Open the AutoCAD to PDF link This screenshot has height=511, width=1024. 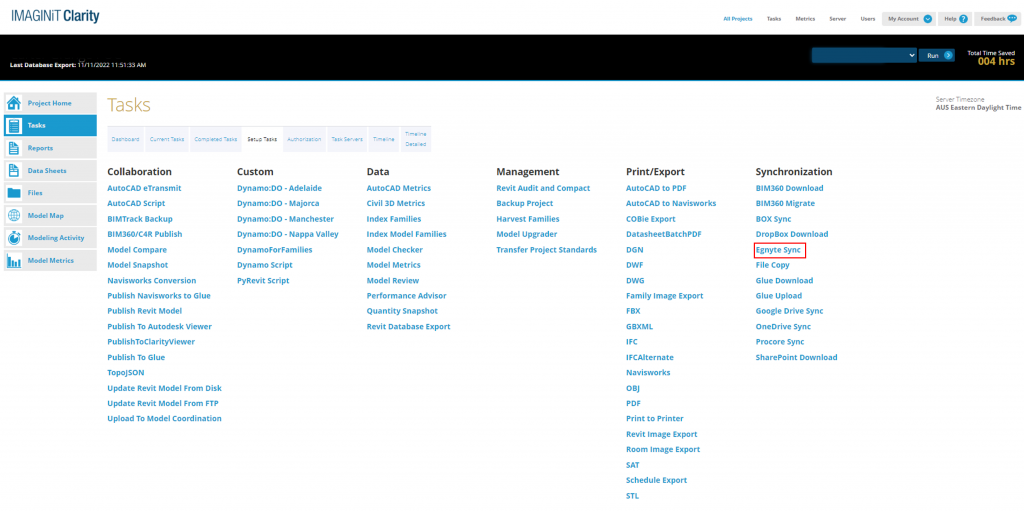tap(658, 188)
